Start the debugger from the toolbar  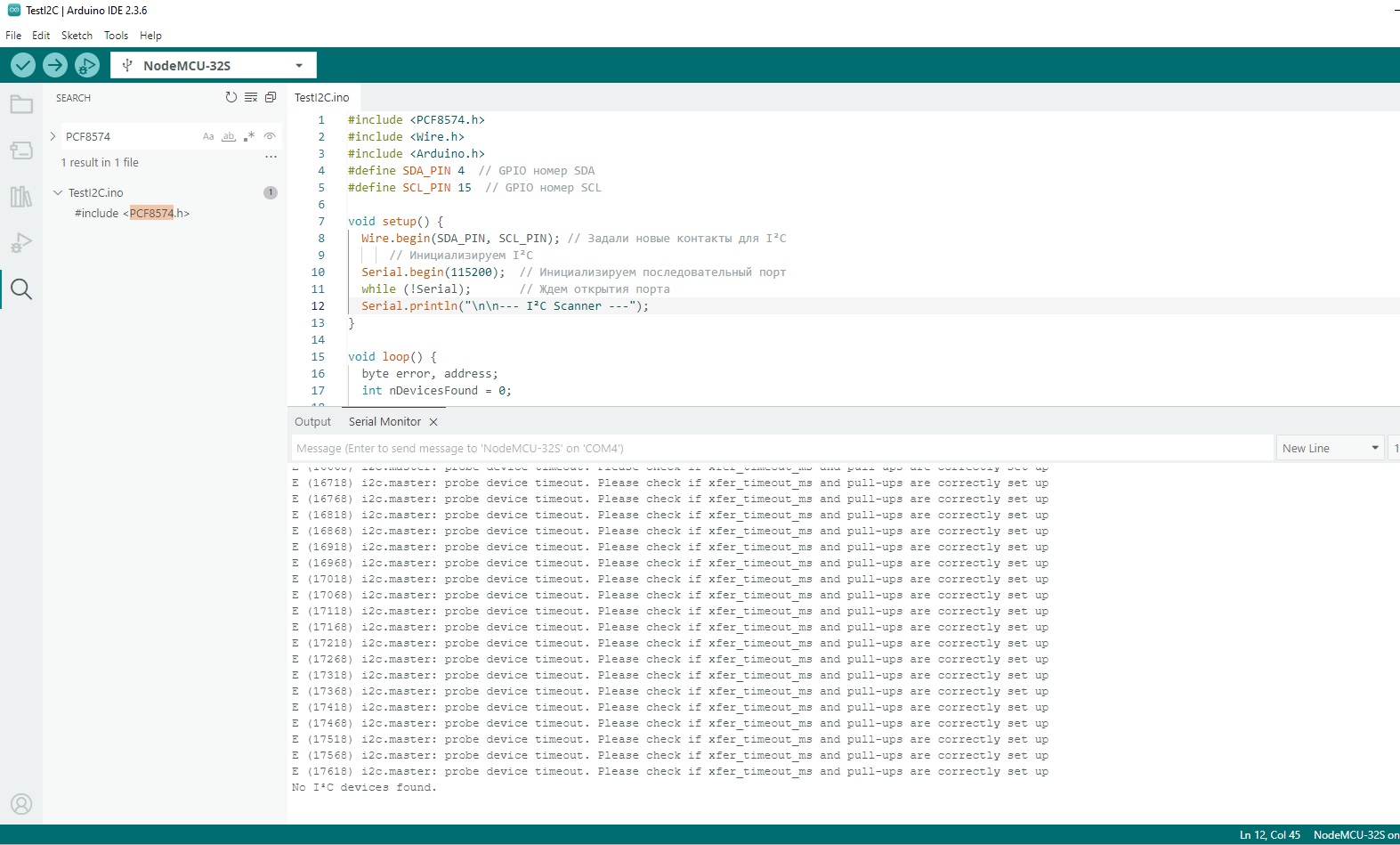pos(87,65)
